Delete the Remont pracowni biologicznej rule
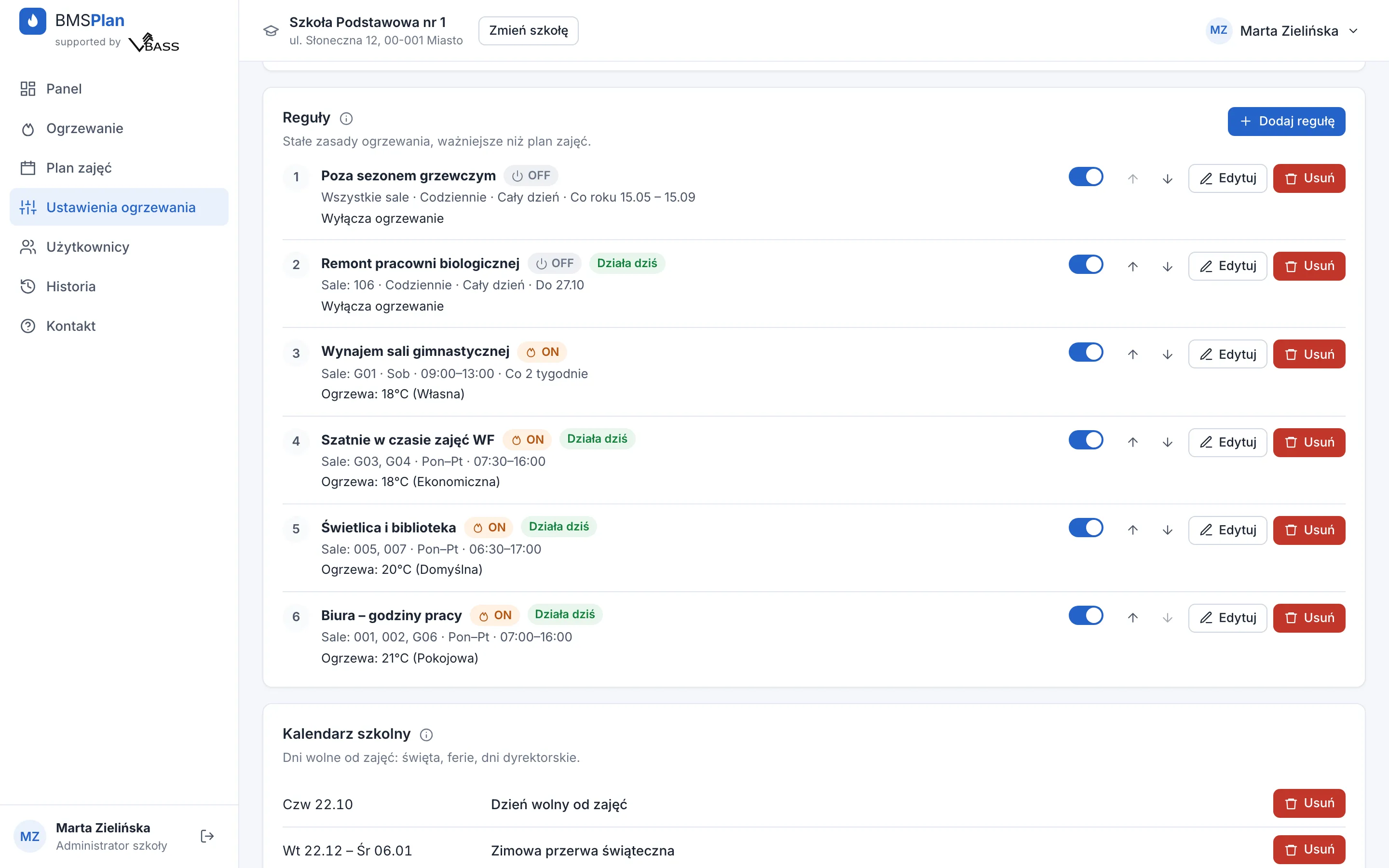 pos(1308,266)
